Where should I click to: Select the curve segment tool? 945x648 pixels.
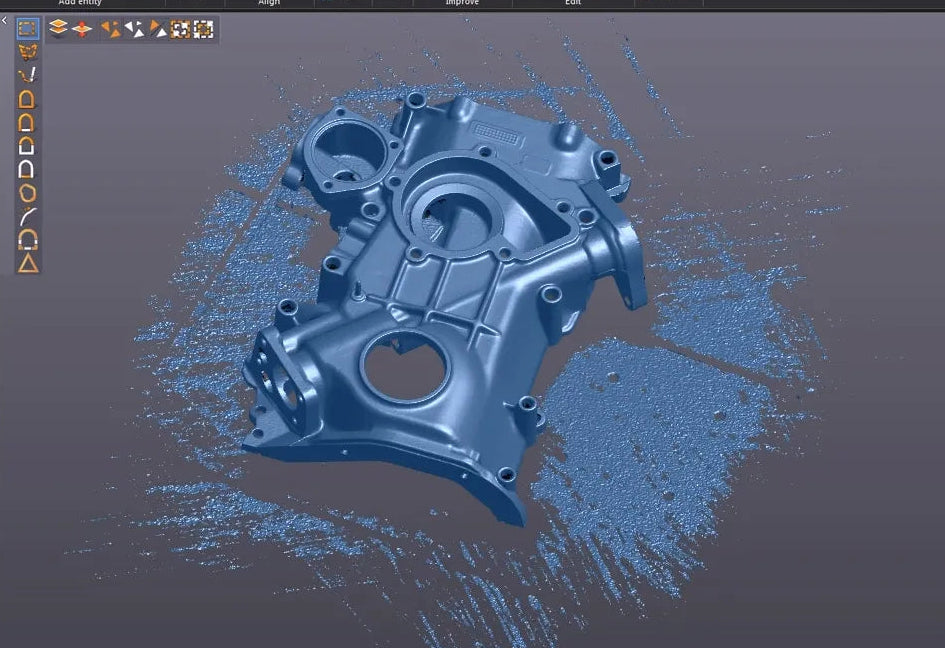28,216
